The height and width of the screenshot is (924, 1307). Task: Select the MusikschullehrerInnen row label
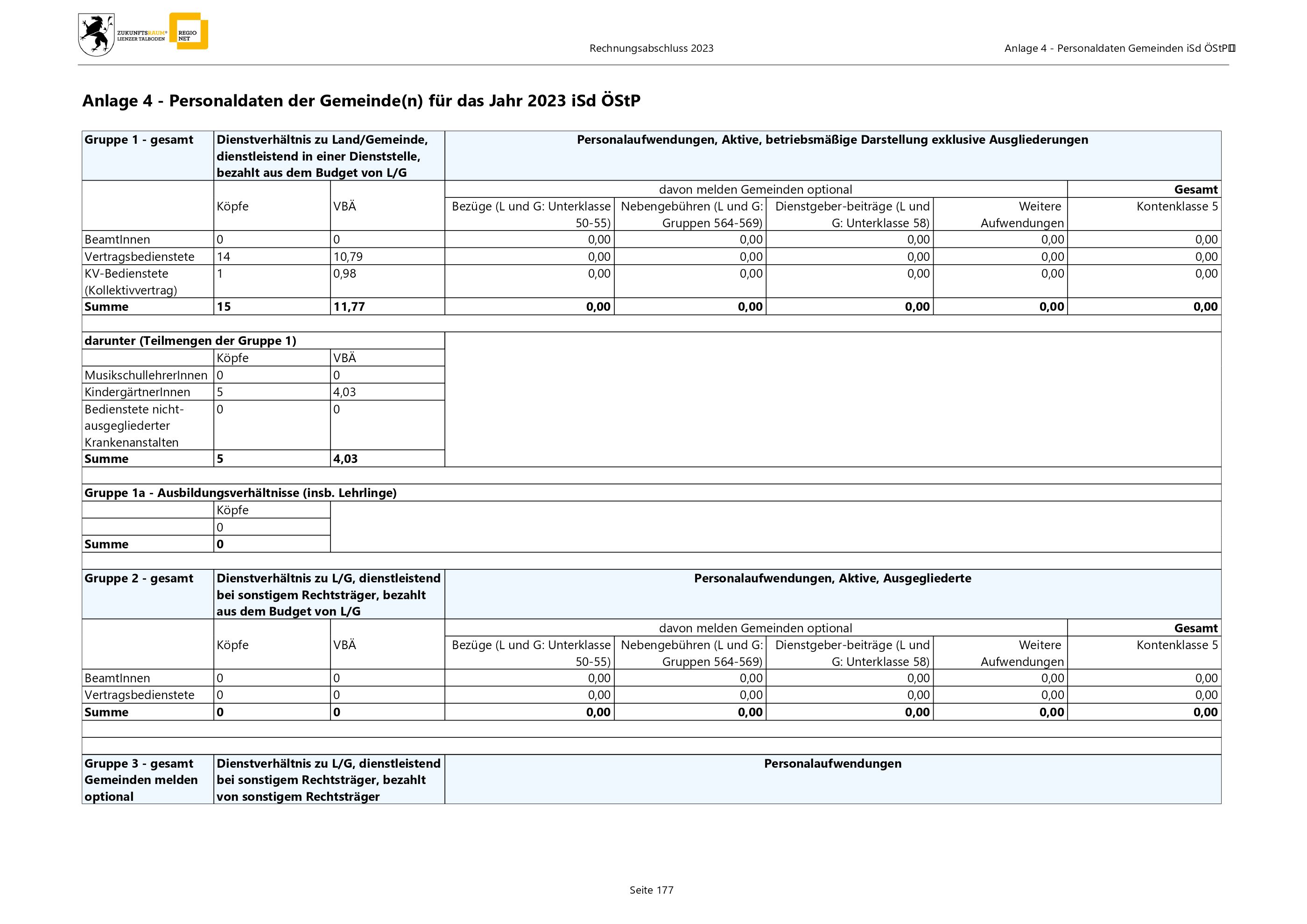[x=146, y=375]
